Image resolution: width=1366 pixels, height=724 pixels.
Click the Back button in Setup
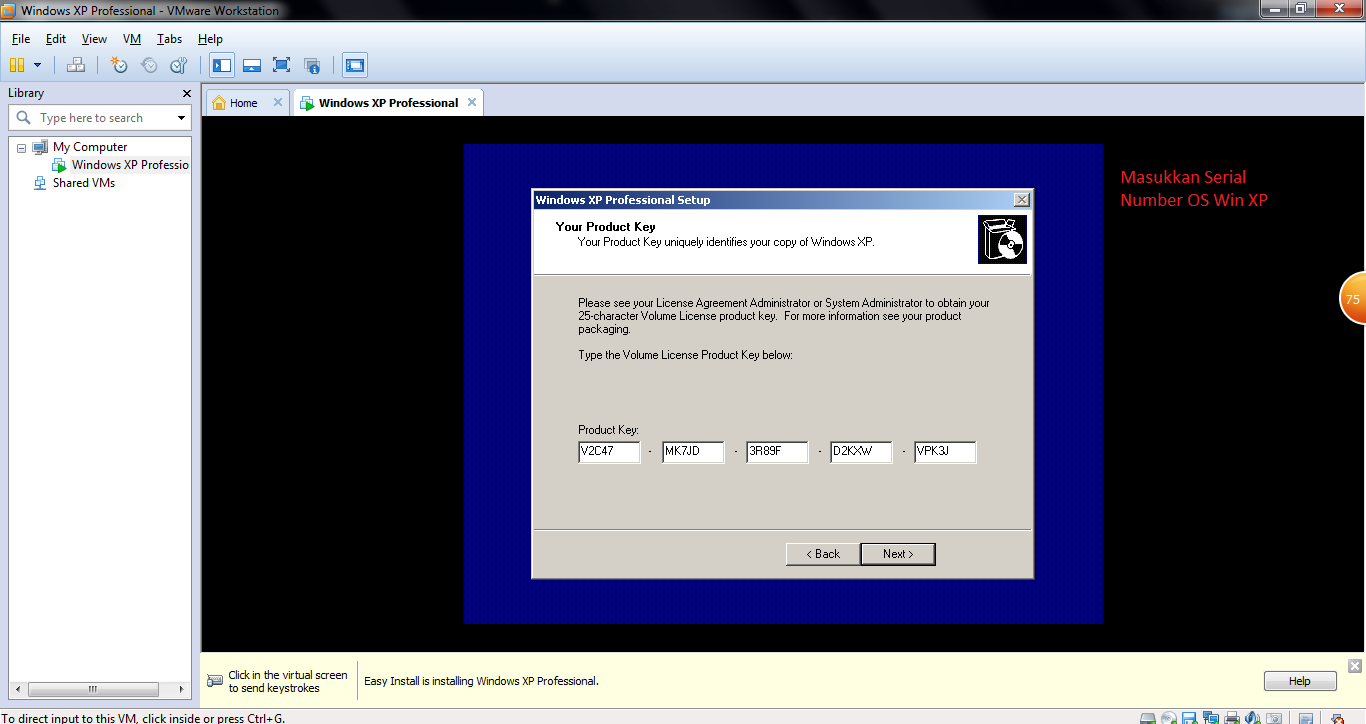click(823, 554)
